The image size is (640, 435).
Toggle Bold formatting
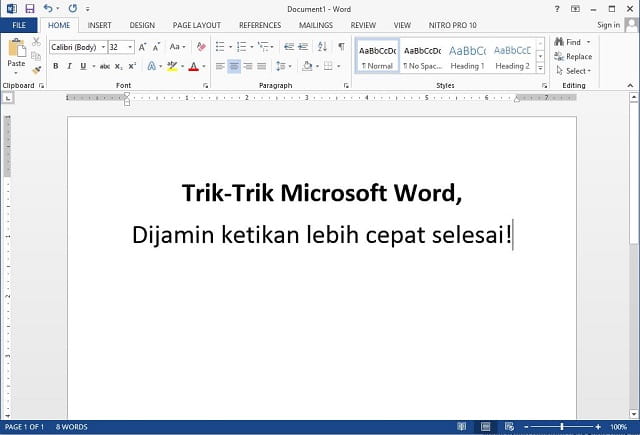tap(56, 66)
